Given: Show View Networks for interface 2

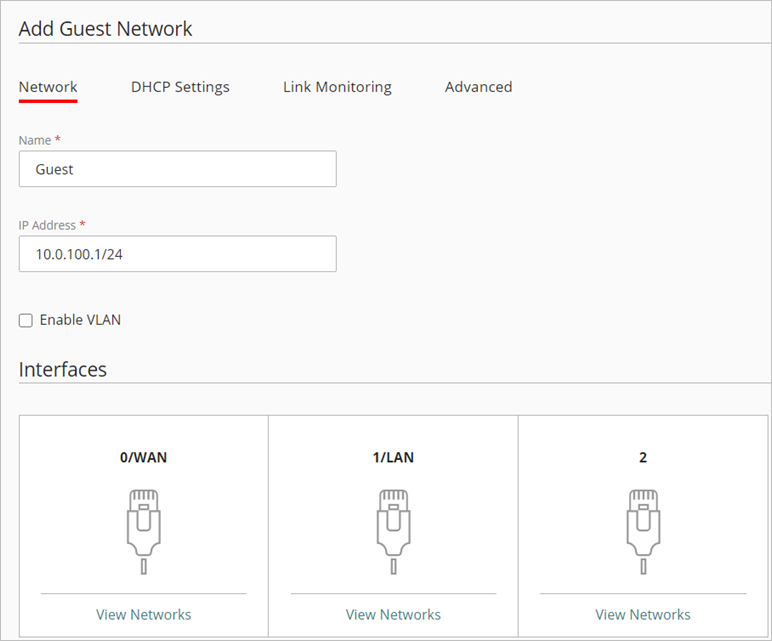Looking at the screenshot, I should [x=643, y=614].
